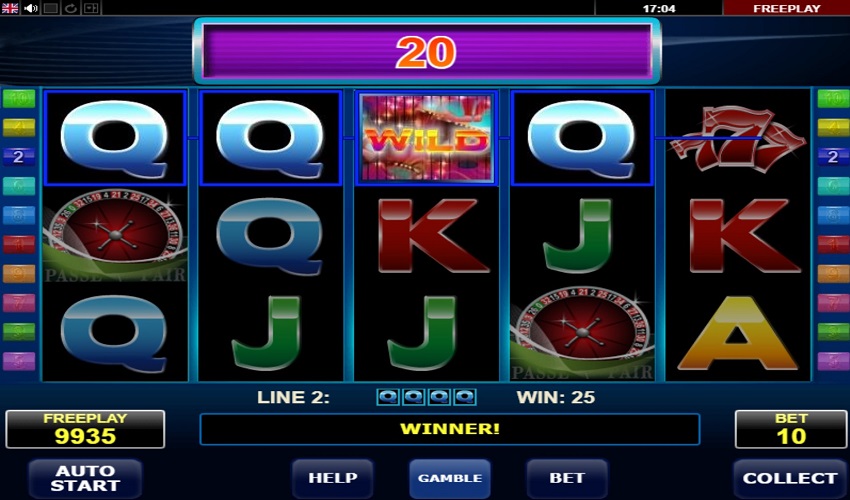Collect the win amount
Viewport: 850px width, 500px height.
790,478
